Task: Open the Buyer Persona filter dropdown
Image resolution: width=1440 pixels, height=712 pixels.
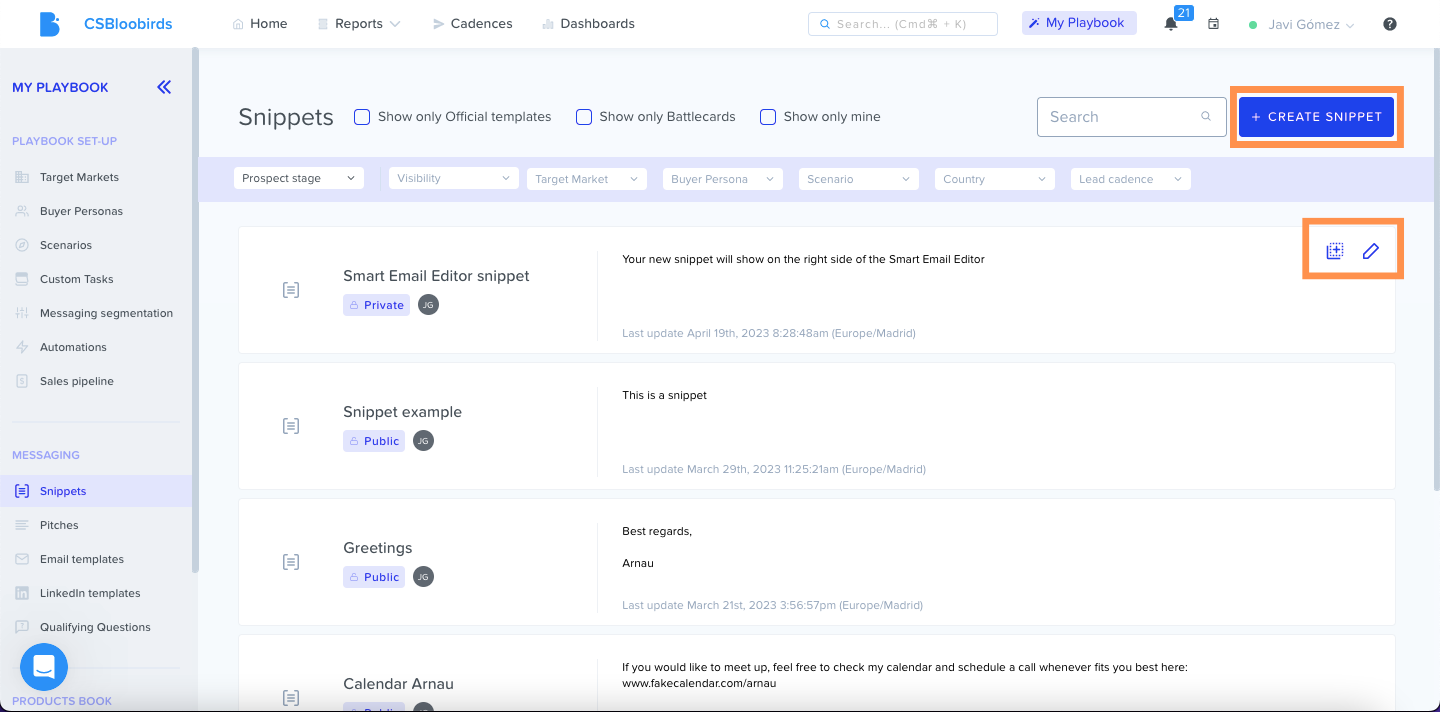Action: pos(722,179)
